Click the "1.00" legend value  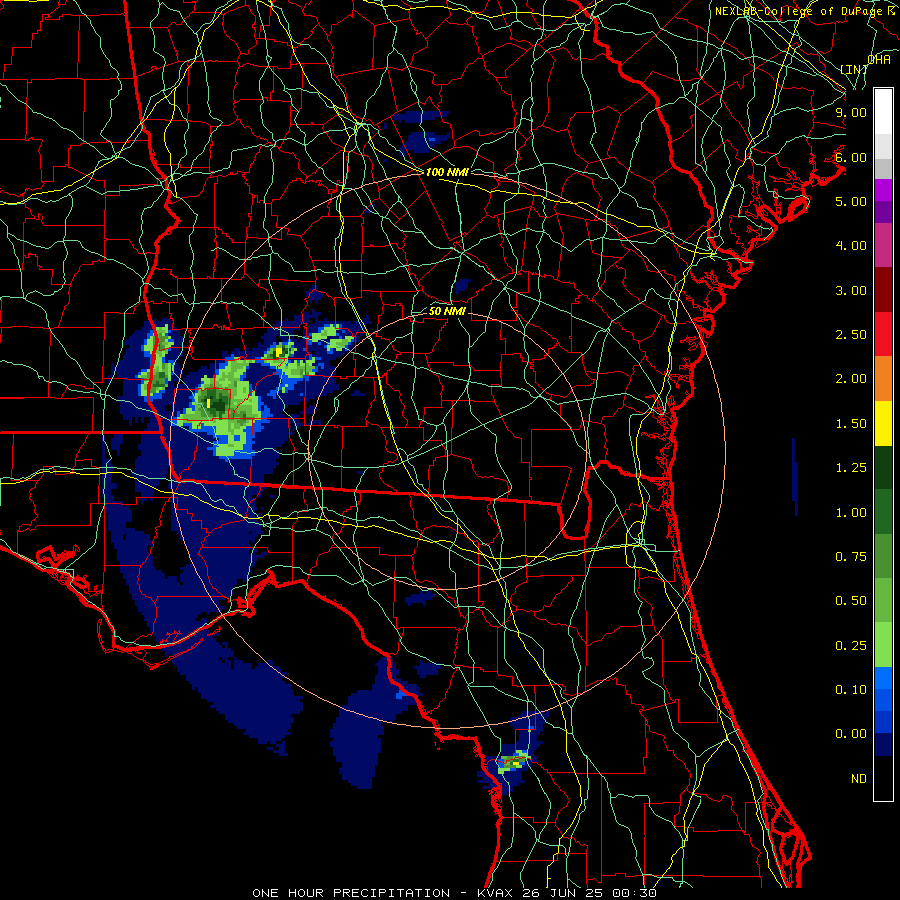coord(851,513)
